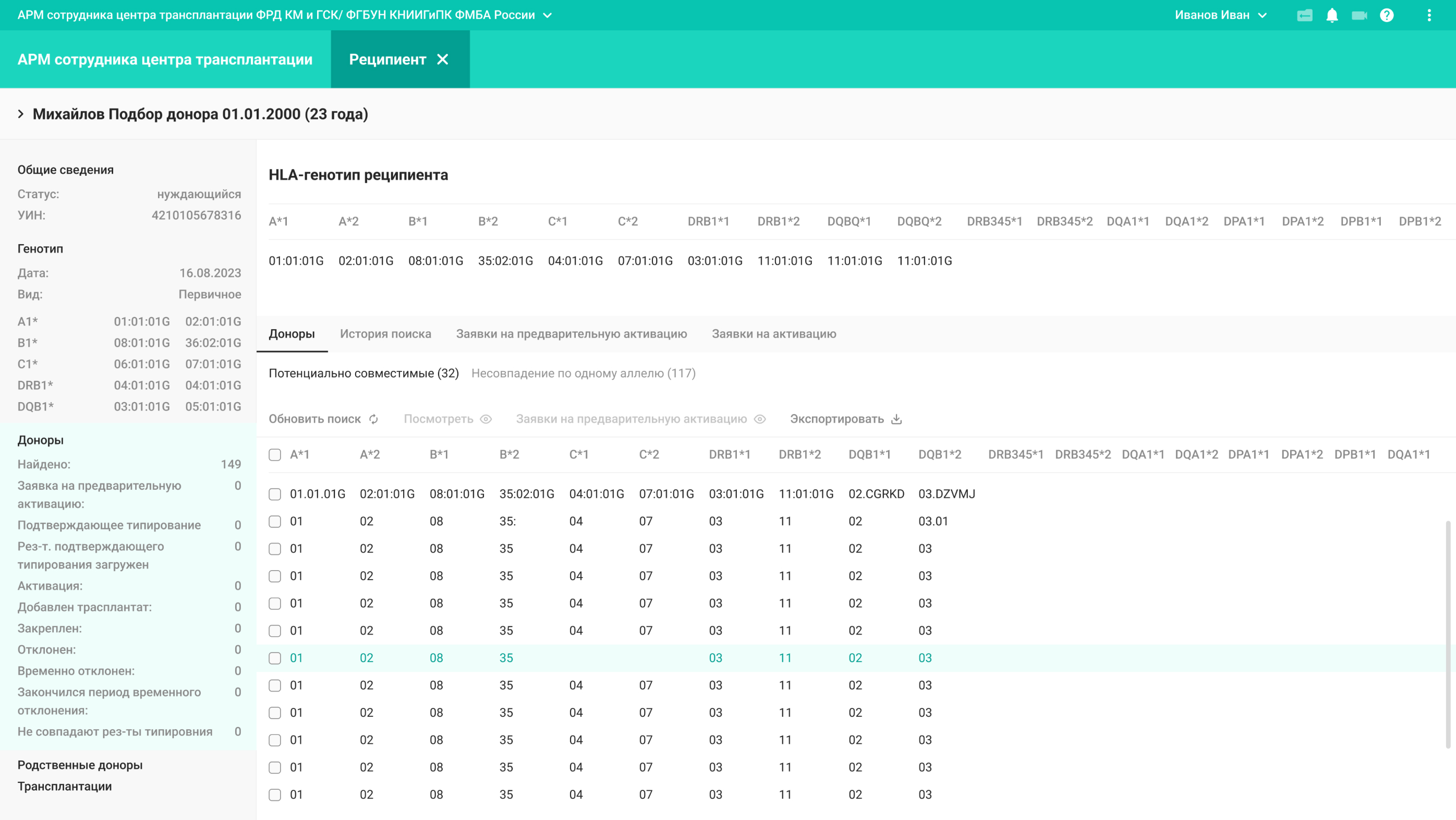Check the donor row with 02.CGRKD
Screen dimensions: 1456x820
point(275,493)
